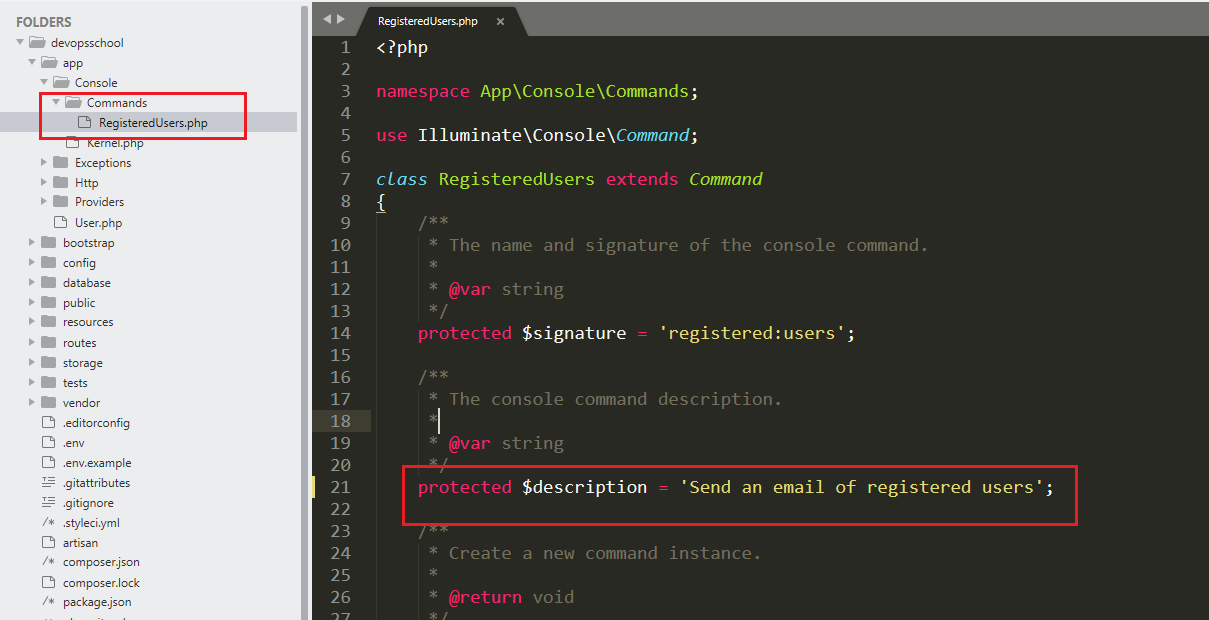Click the bootstrap folder icon

point(48,243)
